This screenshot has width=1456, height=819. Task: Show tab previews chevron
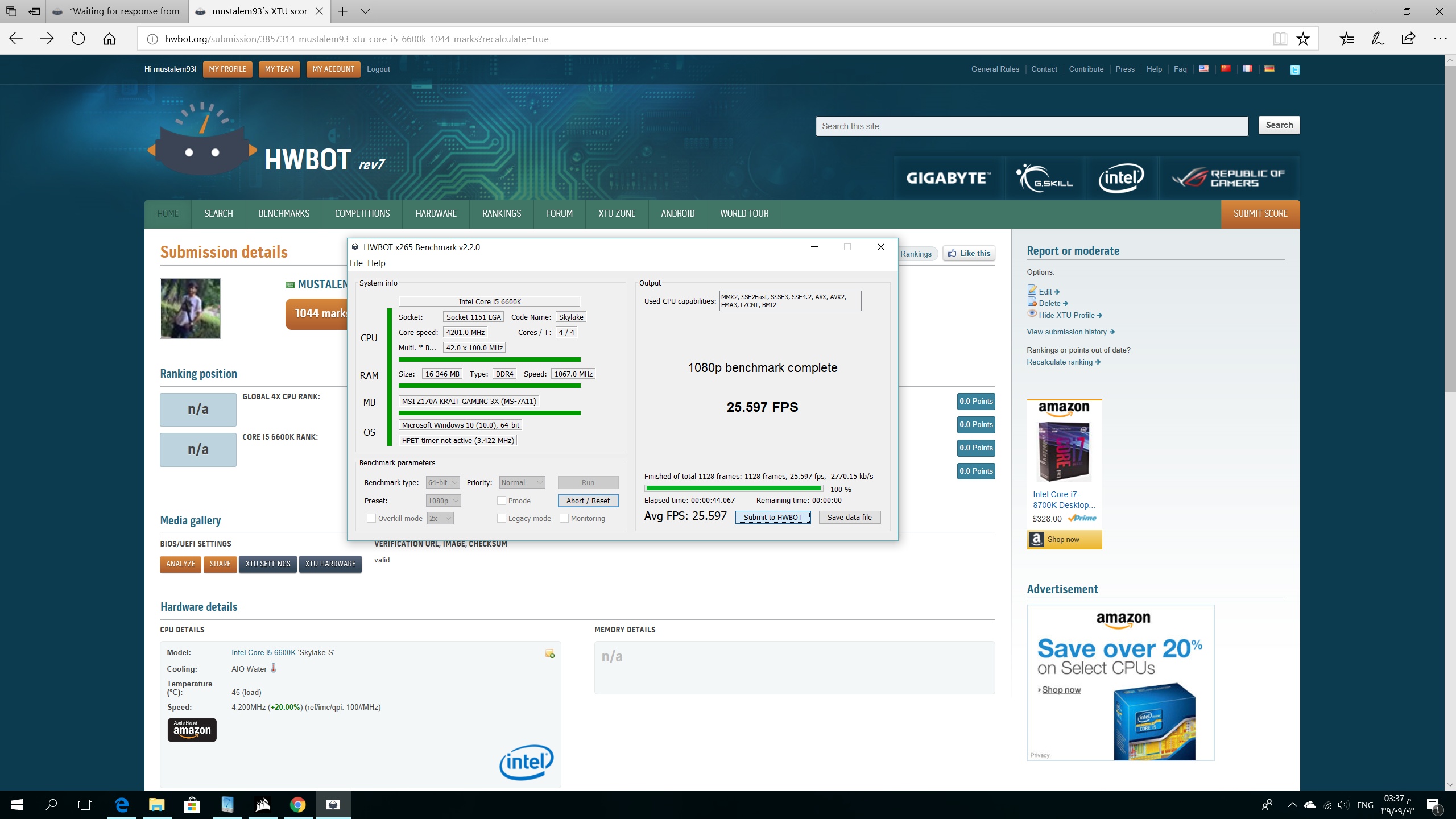pyautogui.click(x=366, y=11)
